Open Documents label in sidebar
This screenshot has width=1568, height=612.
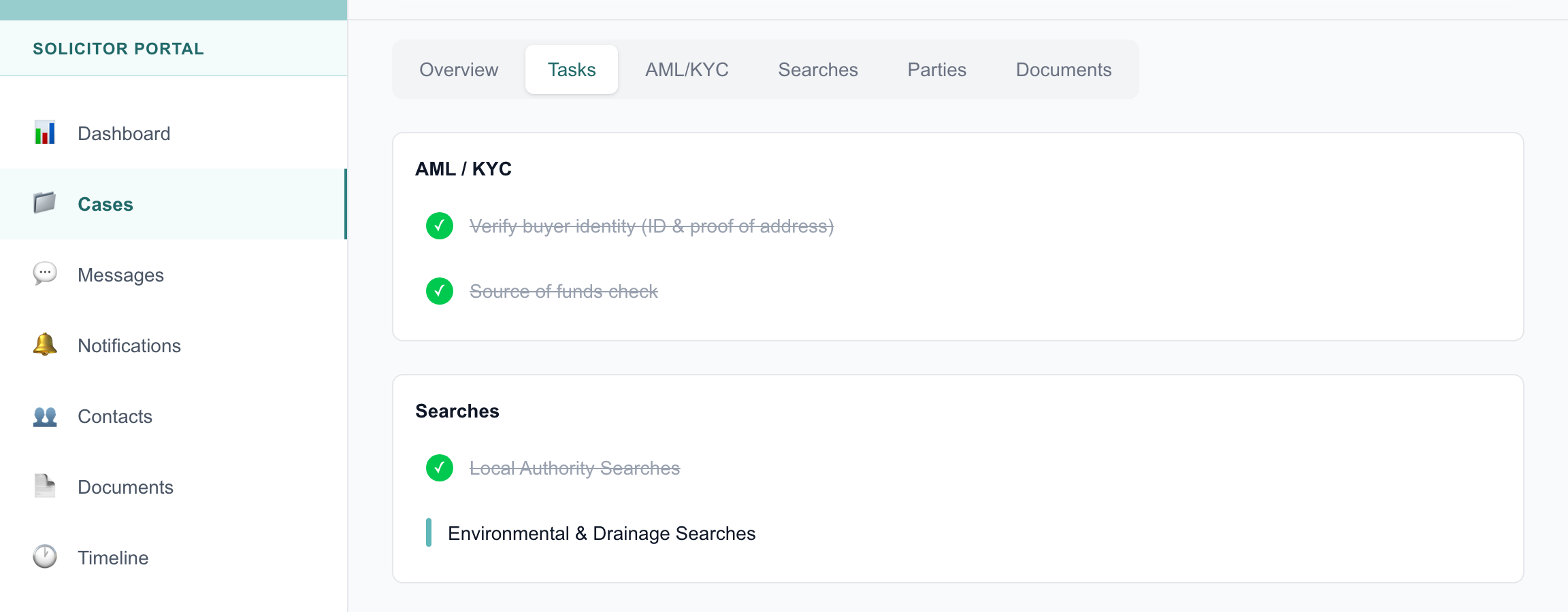pyautogui.click(x=125, y=487)
